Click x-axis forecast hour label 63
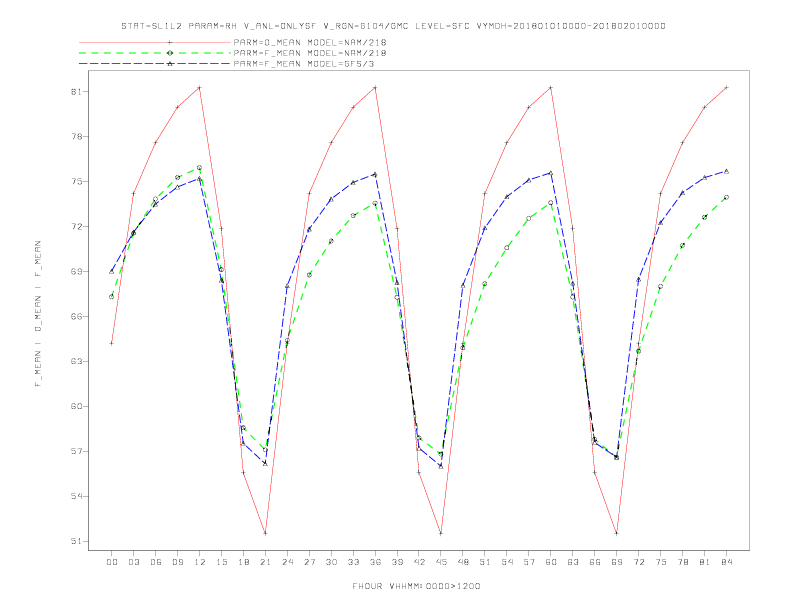792x612 pixels. pos(573,562)
